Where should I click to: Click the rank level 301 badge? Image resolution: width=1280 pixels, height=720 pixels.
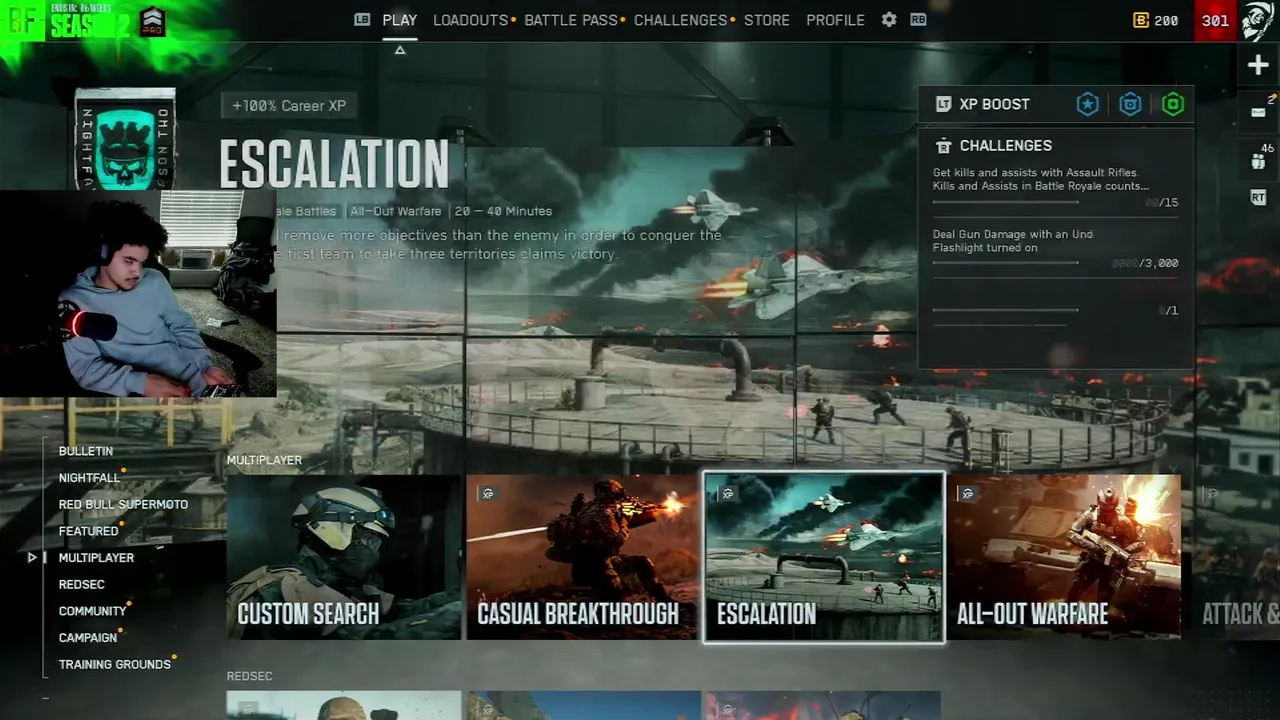1215,21
